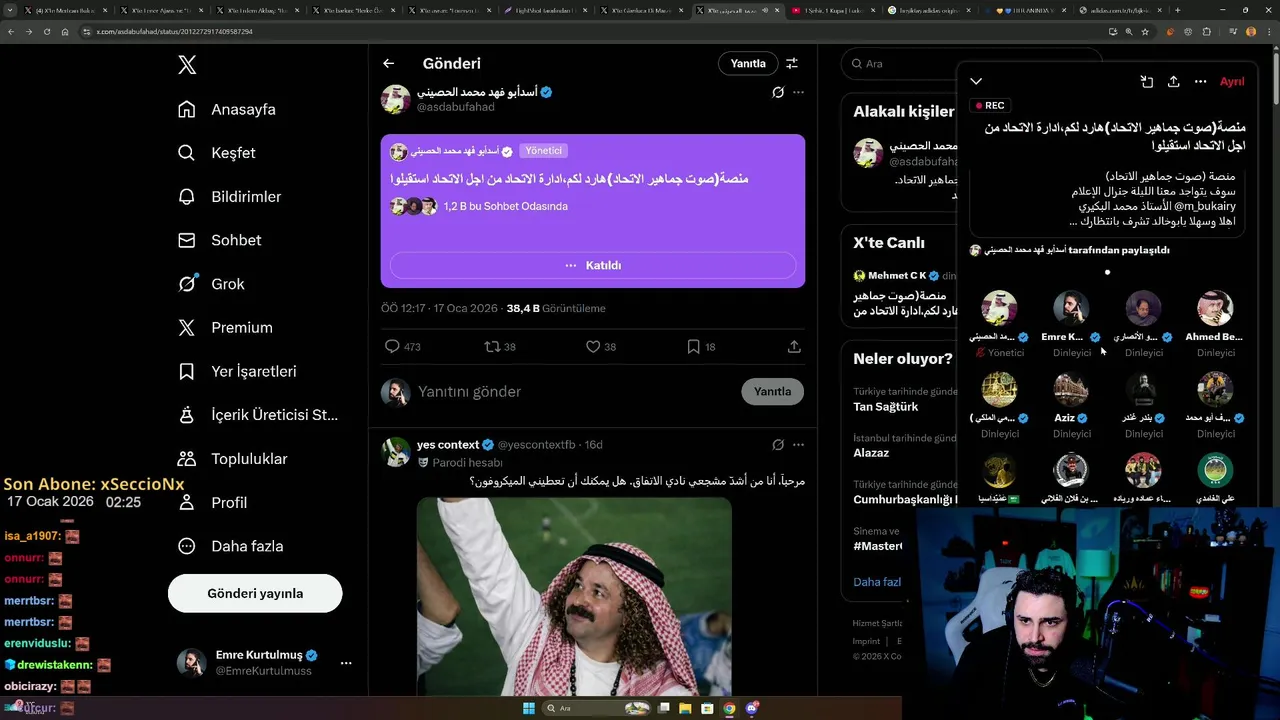Open Sohbet envelope icon

click(x=187, y=240)
